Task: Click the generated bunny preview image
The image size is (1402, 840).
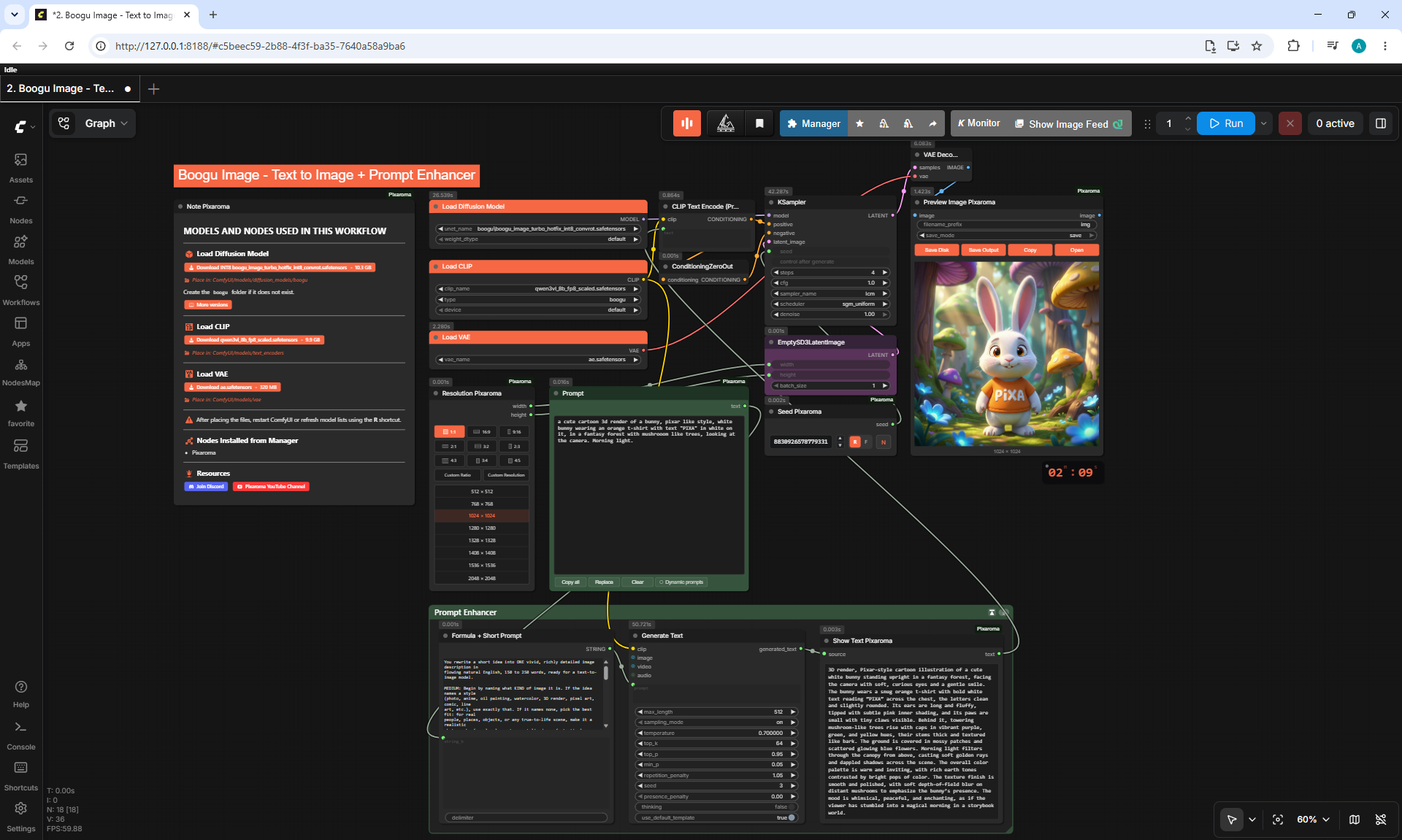Action: click(x=1006, y=354)
